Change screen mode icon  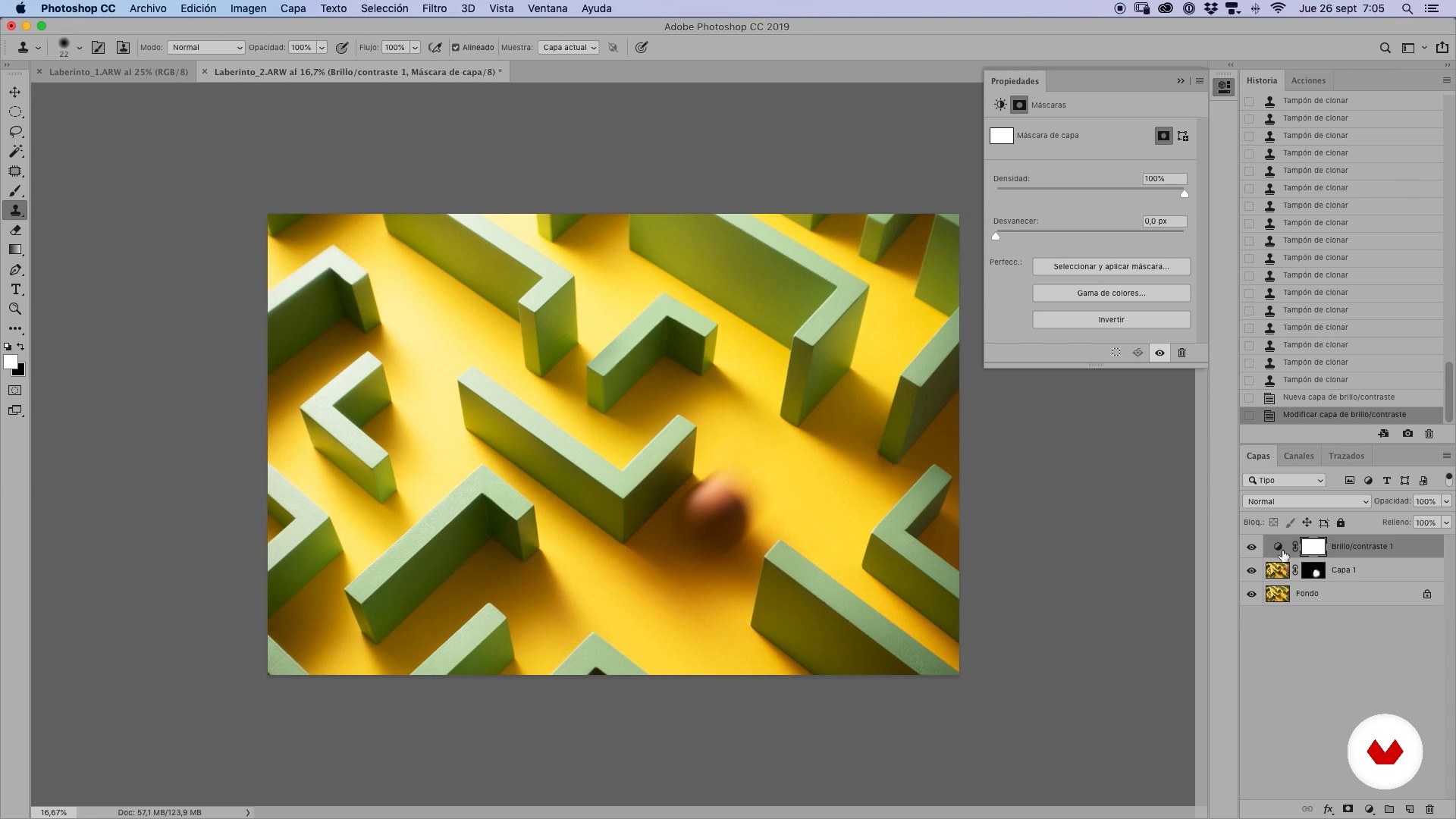point(15,411)
